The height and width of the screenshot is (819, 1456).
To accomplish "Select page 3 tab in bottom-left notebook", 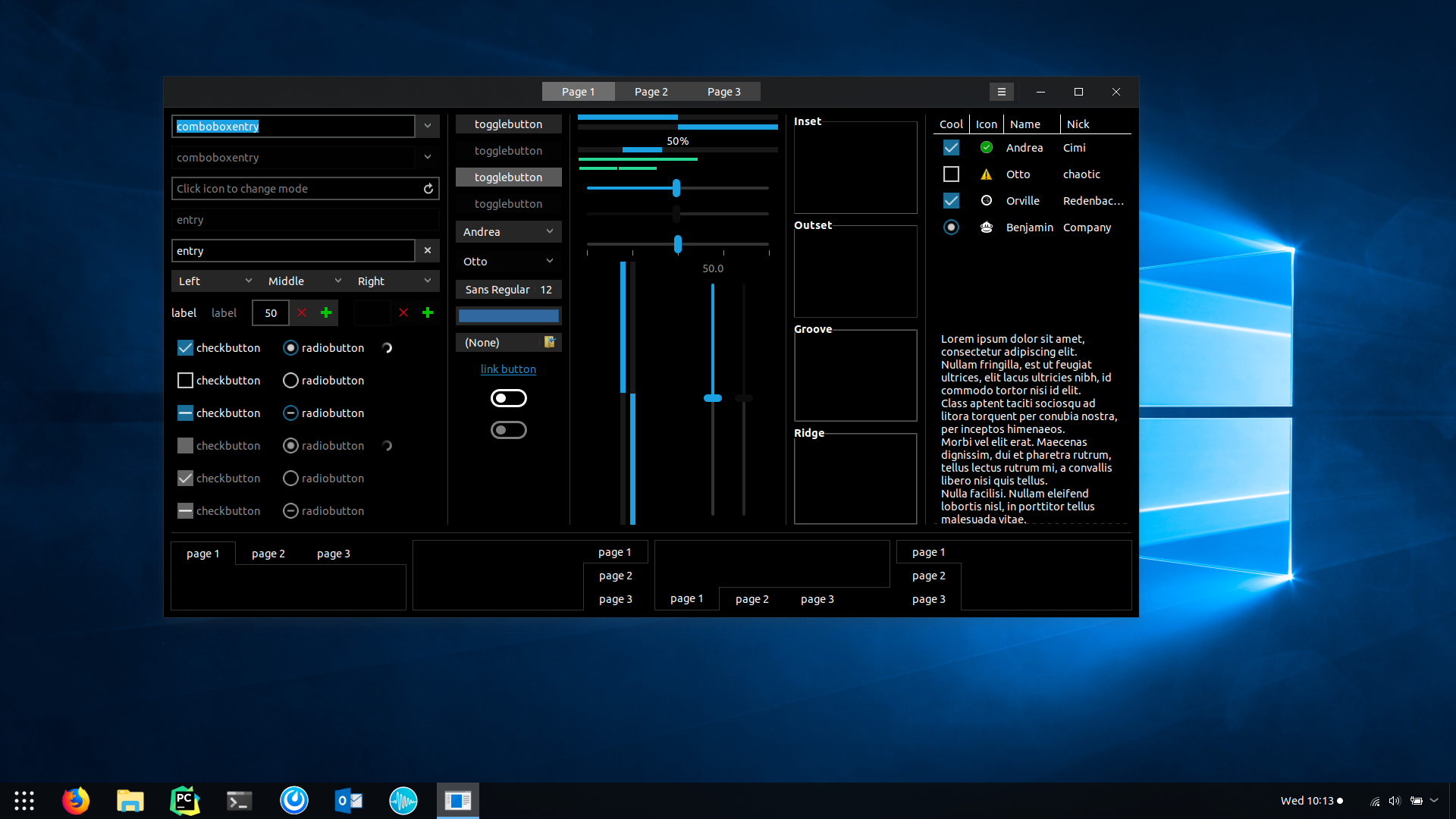I will 333,554.
